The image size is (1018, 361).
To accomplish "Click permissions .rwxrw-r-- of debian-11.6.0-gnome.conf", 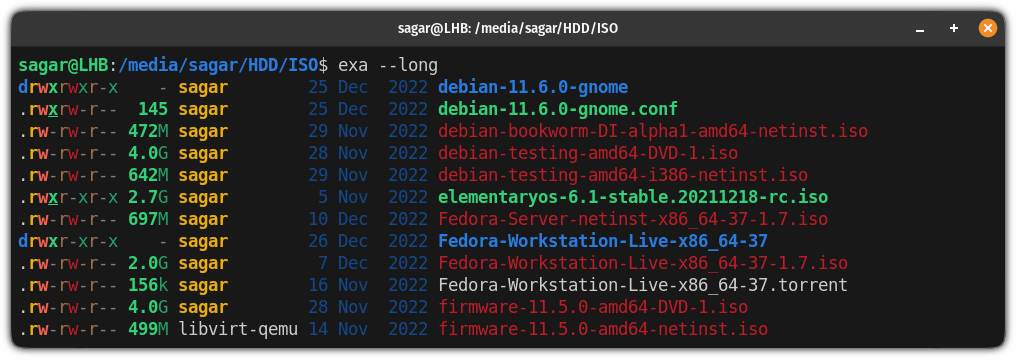I will pyautogui.click(x=68, y=109).
